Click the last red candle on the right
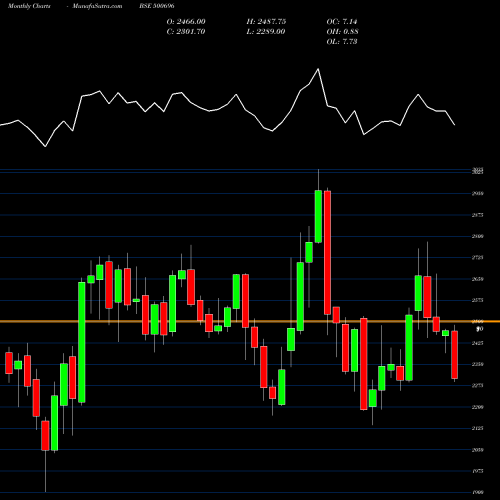 tap(455, 355)
